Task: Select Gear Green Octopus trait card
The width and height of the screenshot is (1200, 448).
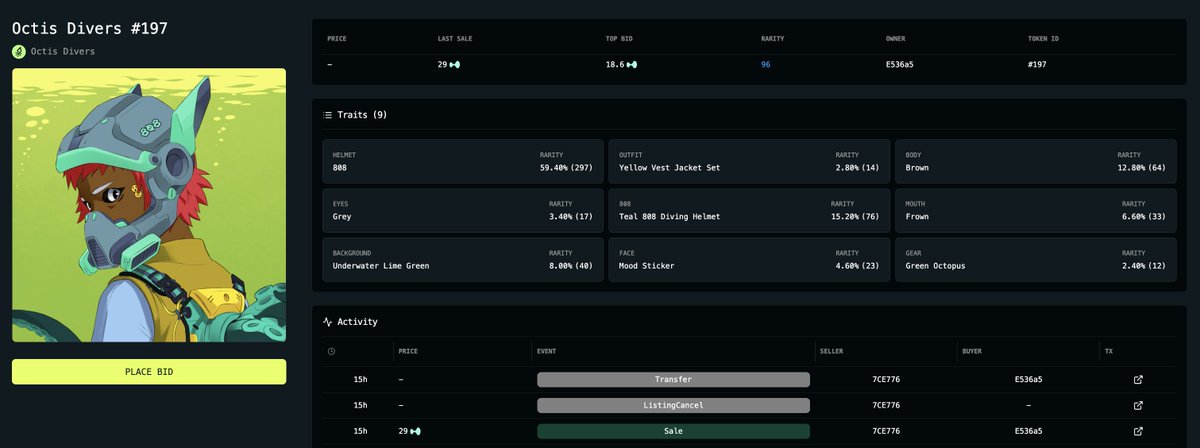Action: tap(1036, 259)
